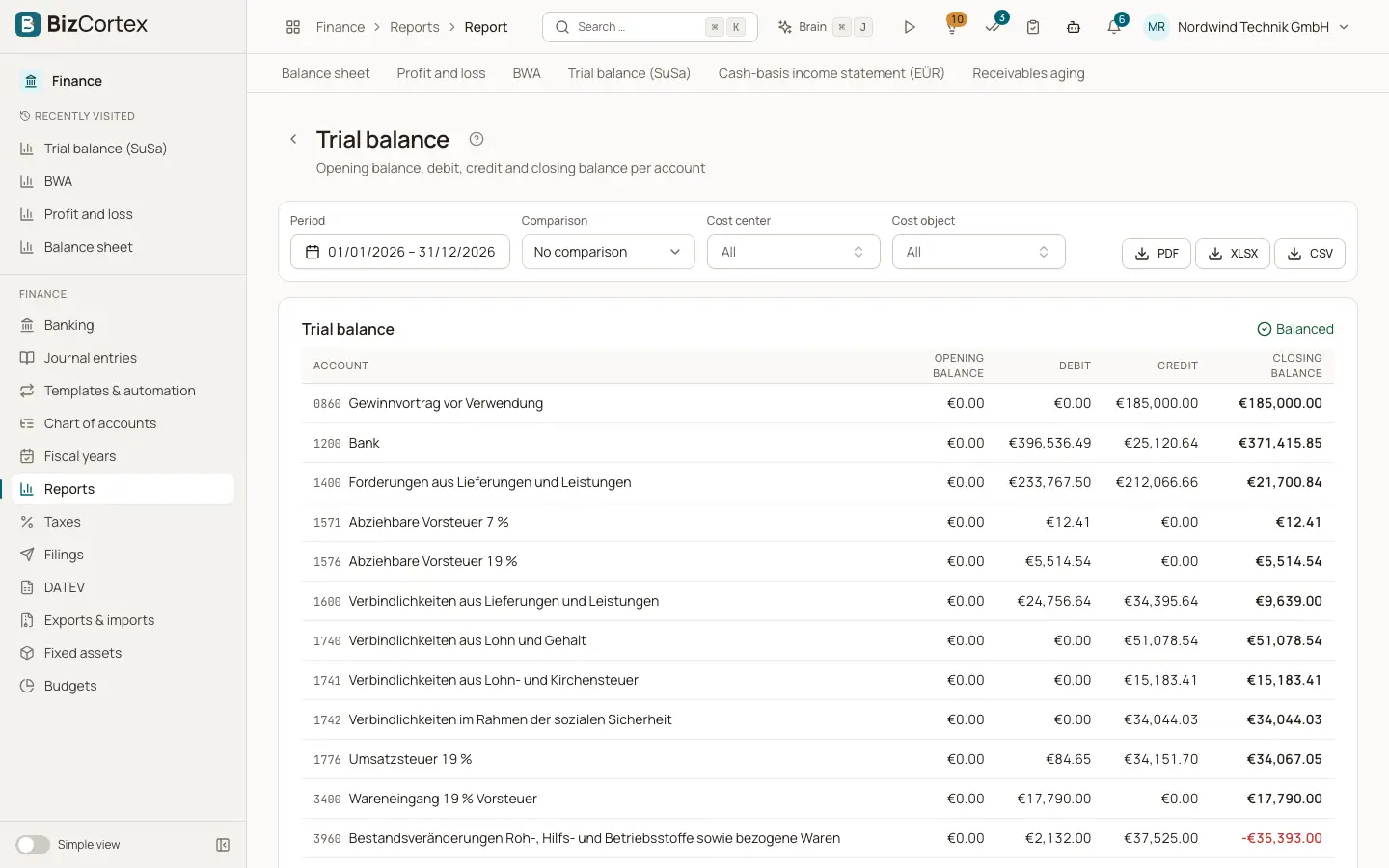
Task: Click the help icon beside Trial balance title
Action: (477, 139)
